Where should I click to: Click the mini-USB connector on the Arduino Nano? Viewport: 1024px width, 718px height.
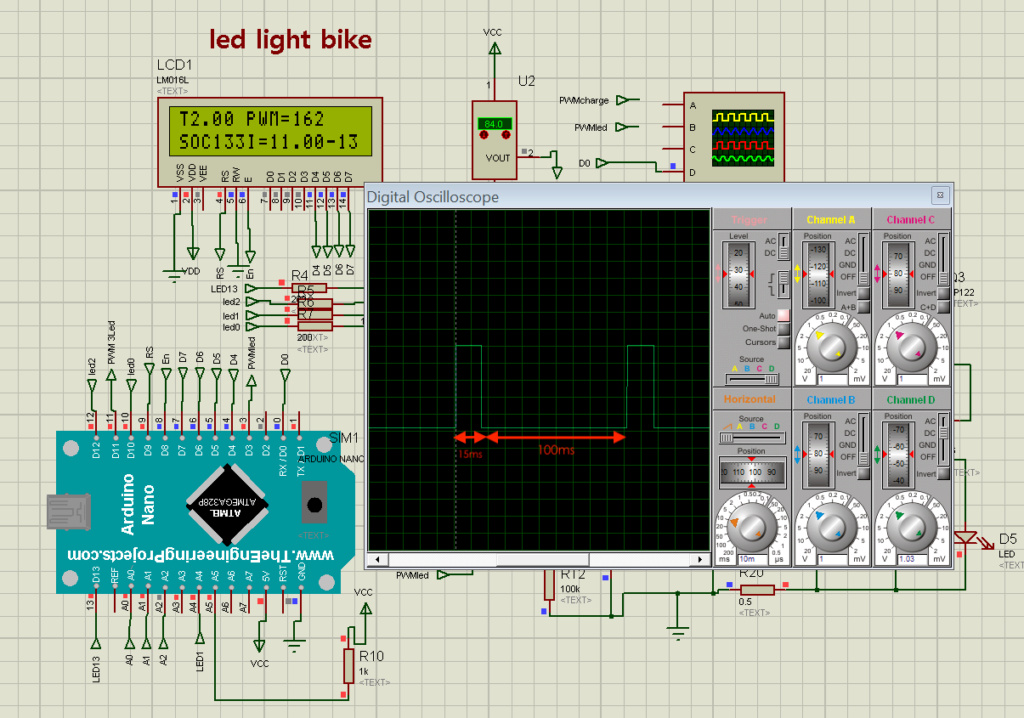[x=67, y=512]
